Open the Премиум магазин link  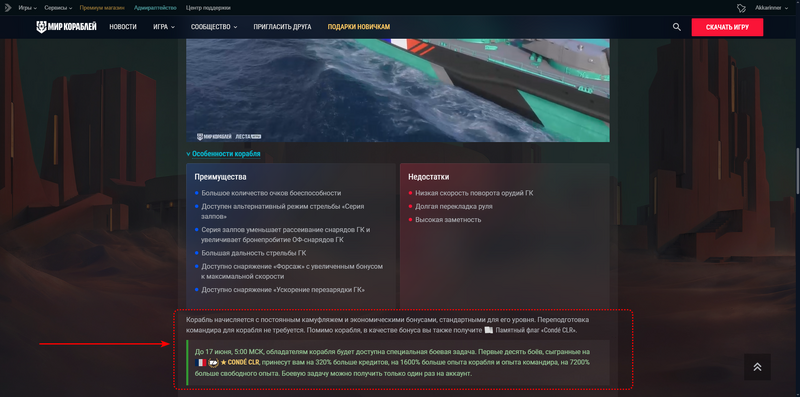[102, 8]
